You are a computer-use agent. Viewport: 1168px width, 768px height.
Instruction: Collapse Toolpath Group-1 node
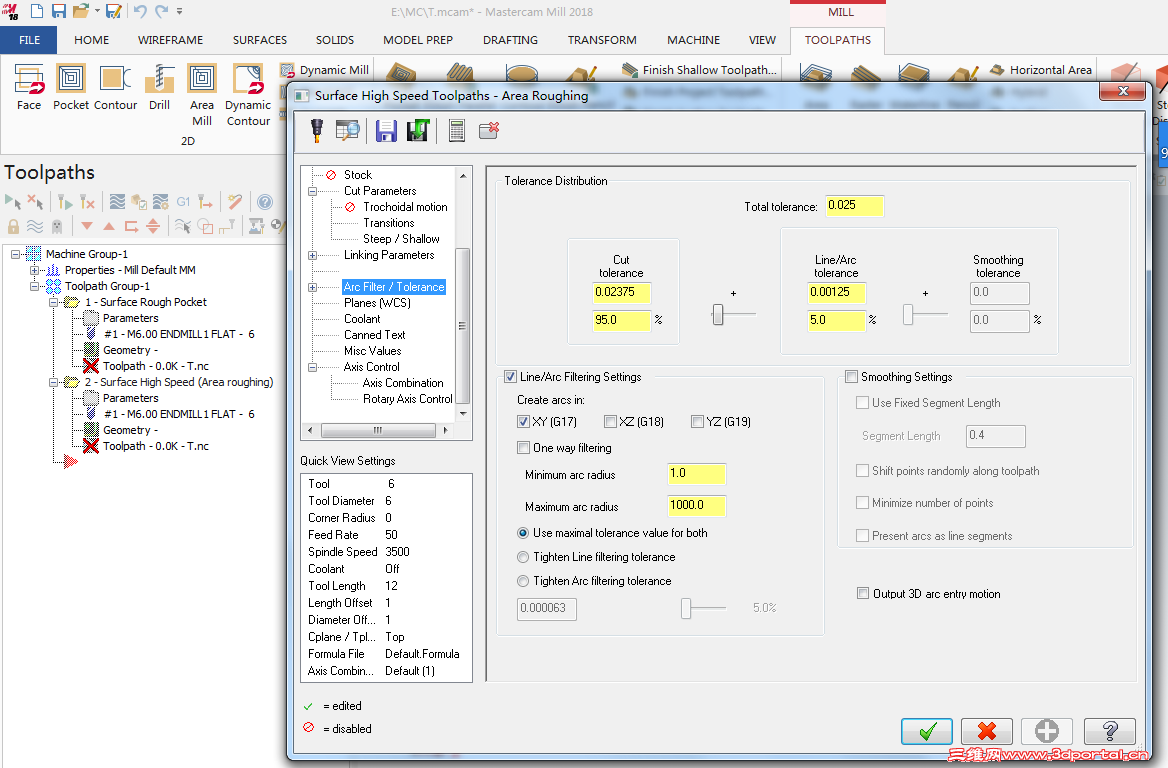click(x=34, y=286)
